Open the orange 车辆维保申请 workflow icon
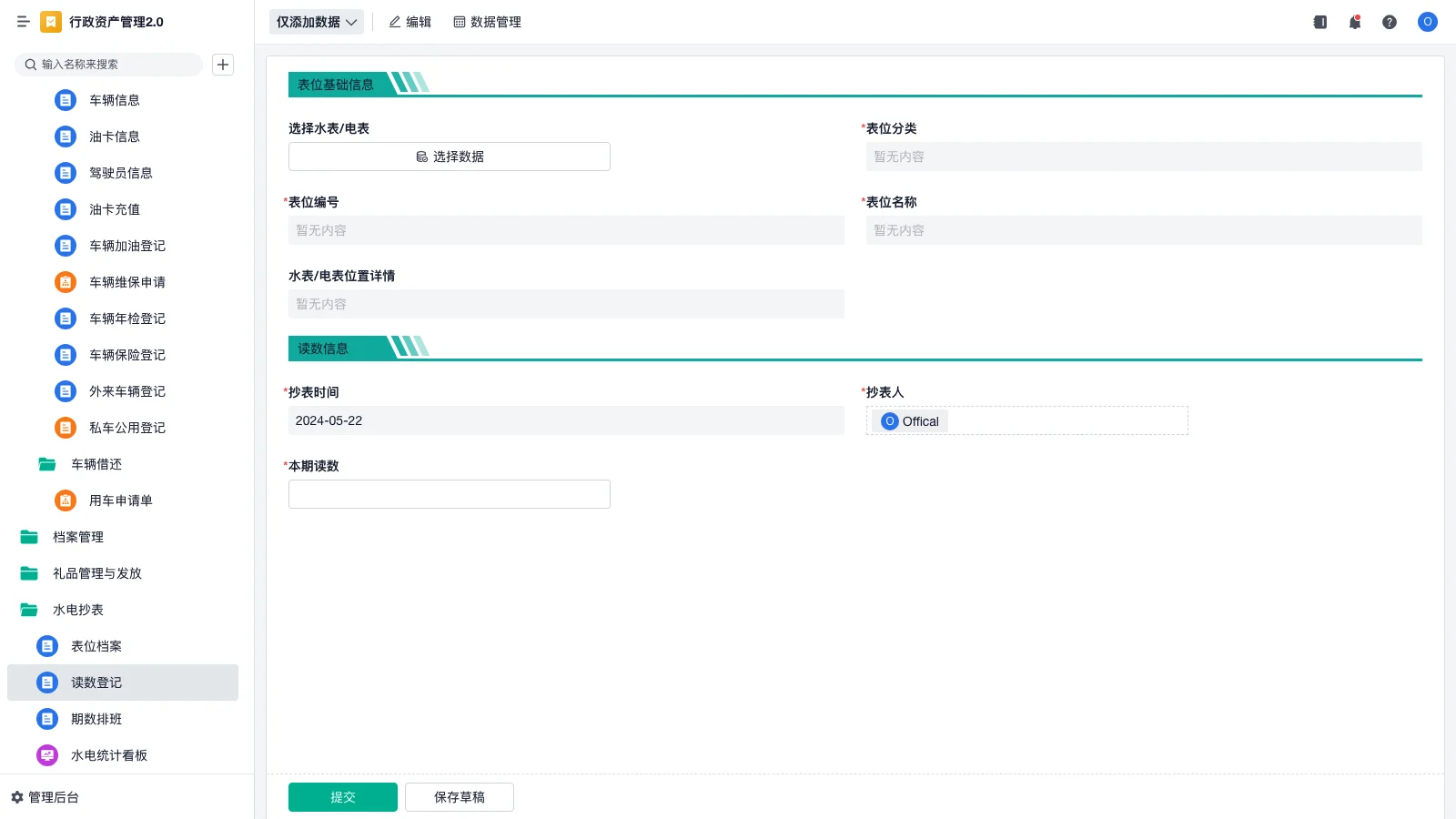This screenshot has height=819, width=1456. 66,282
